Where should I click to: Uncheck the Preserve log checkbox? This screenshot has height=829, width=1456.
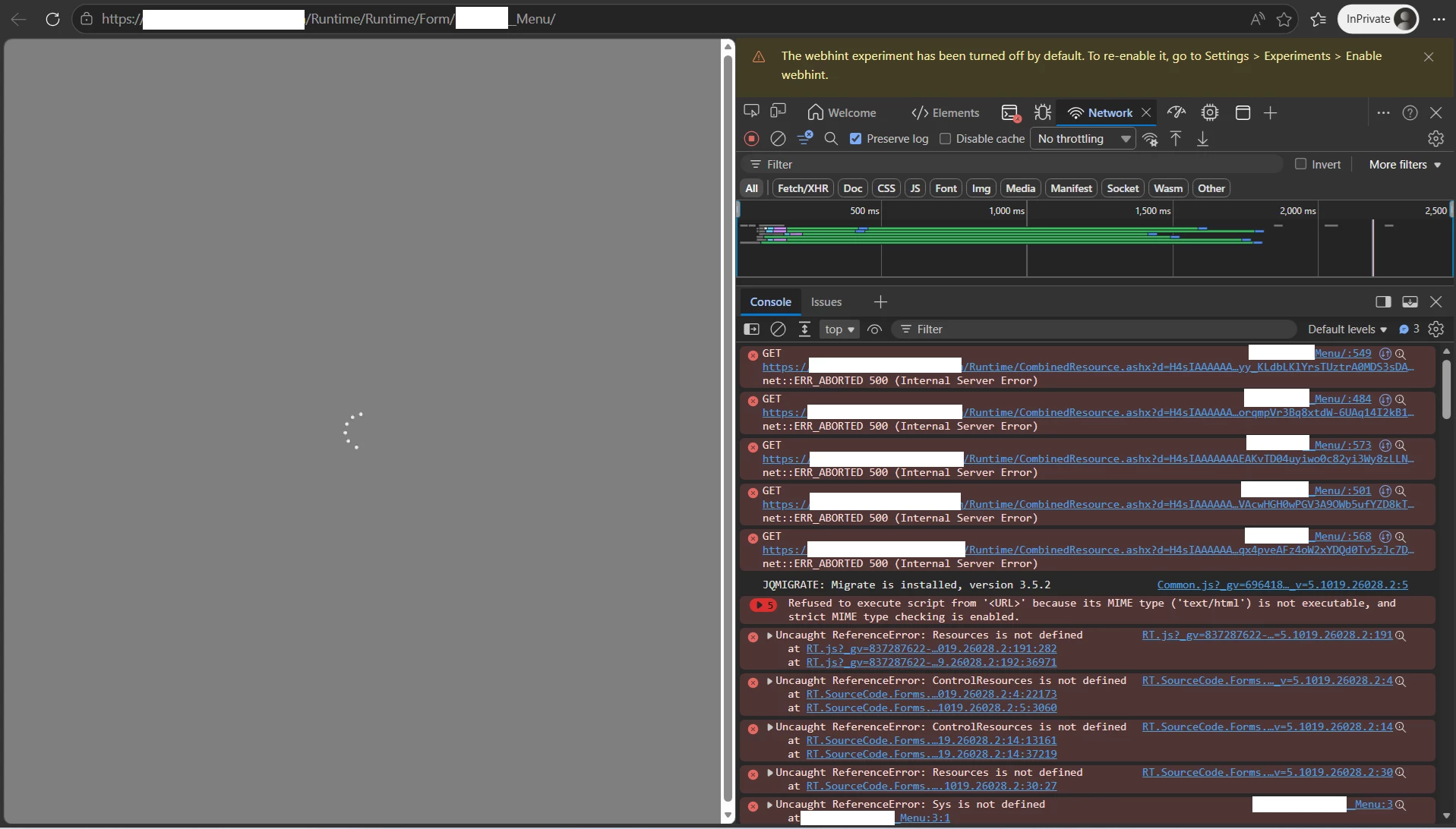(x=856, y=138)
